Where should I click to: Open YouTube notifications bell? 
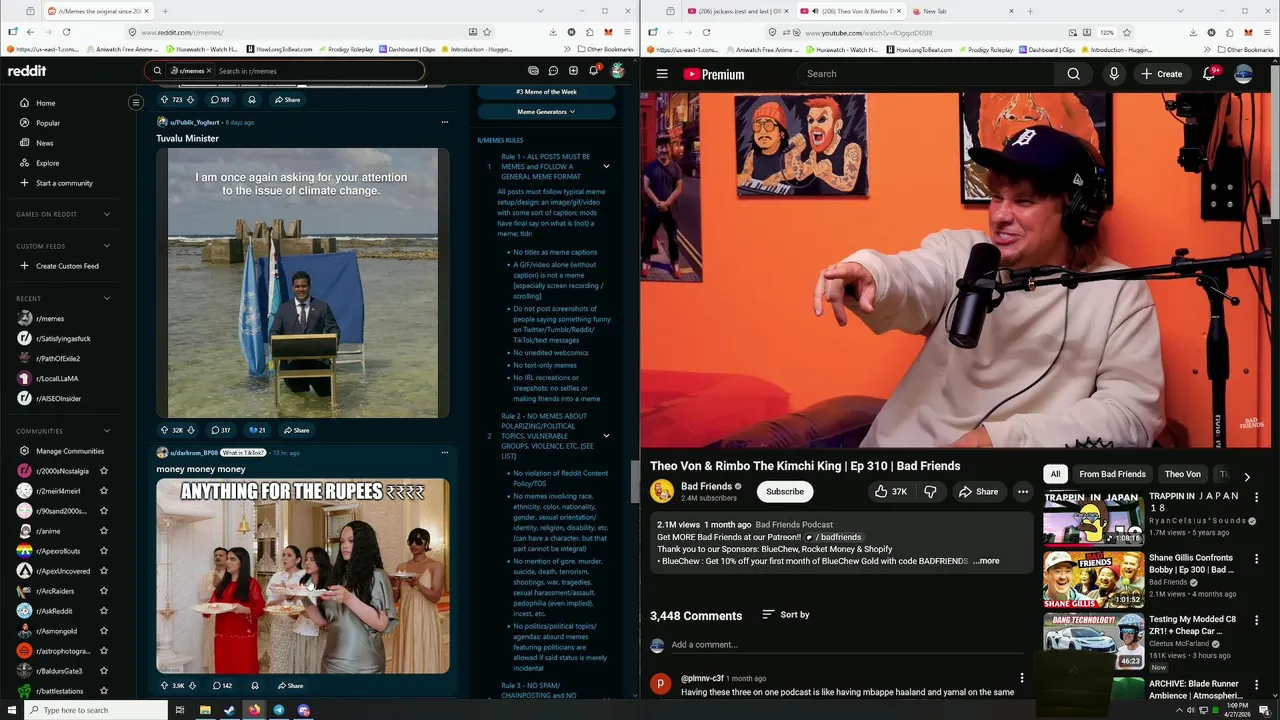[x=1208, y=74]
